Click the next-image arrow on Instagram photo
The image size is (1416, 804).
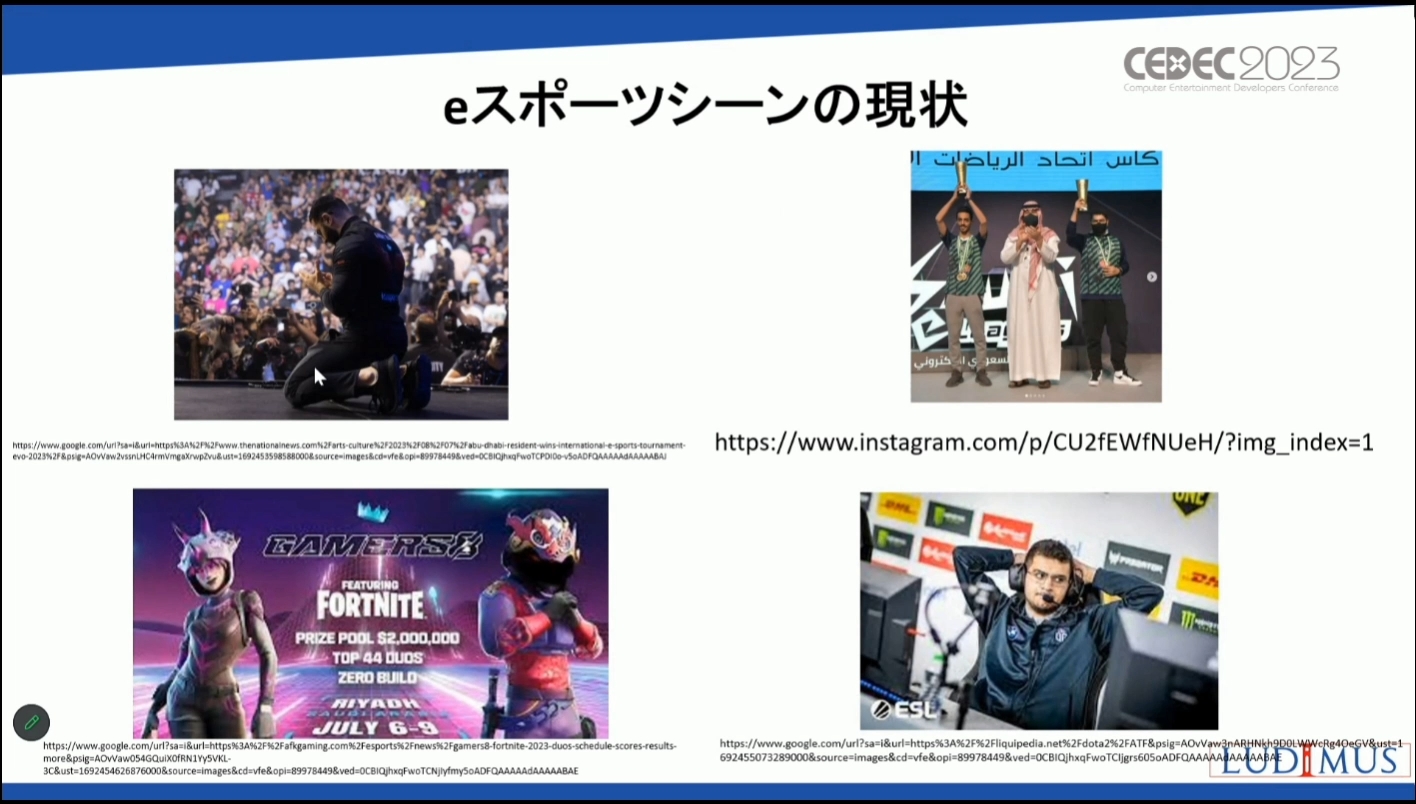1151,277
